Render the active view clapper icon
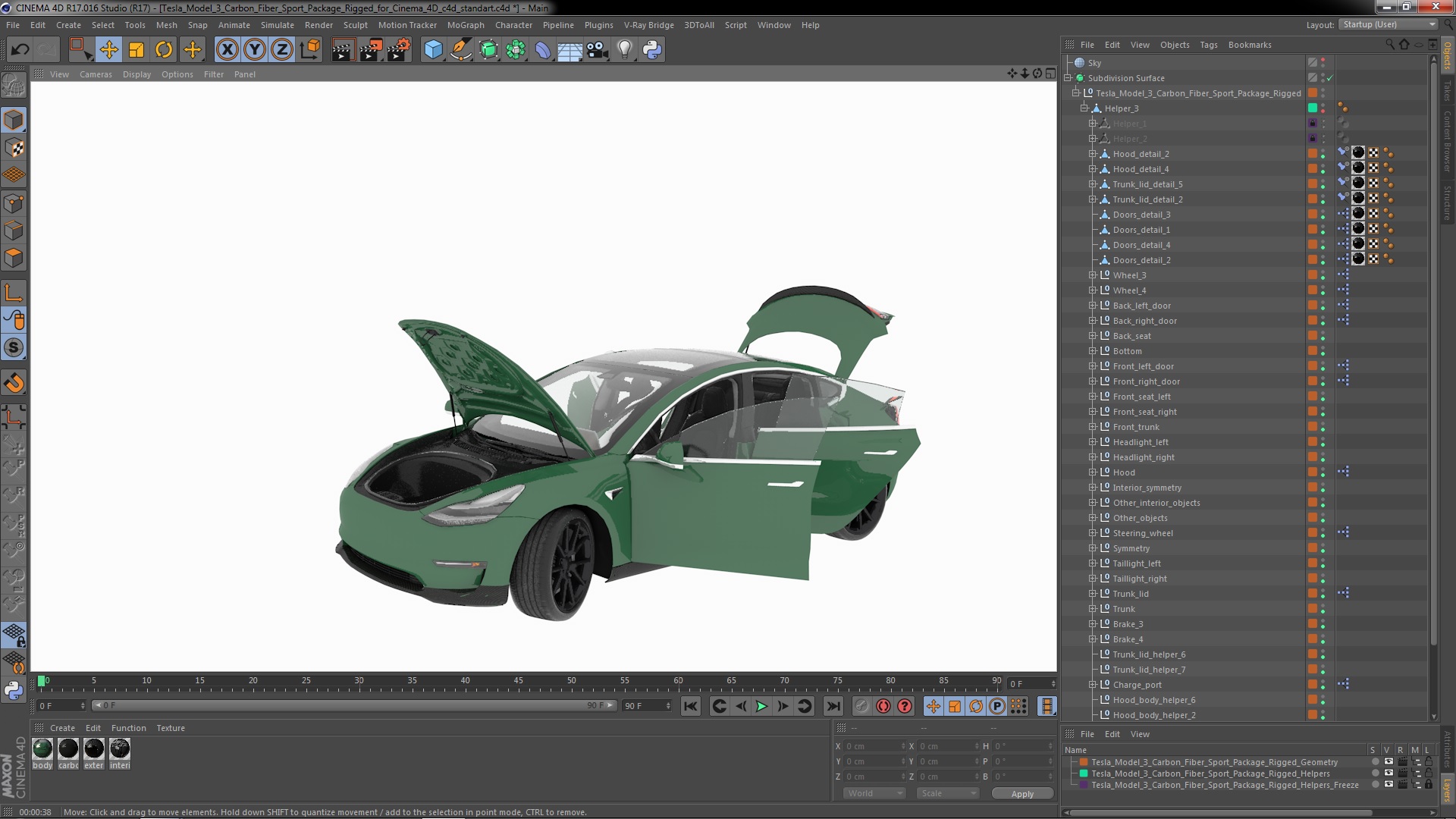This screenshot has height=819, width=1456. [x=343, y=50]
